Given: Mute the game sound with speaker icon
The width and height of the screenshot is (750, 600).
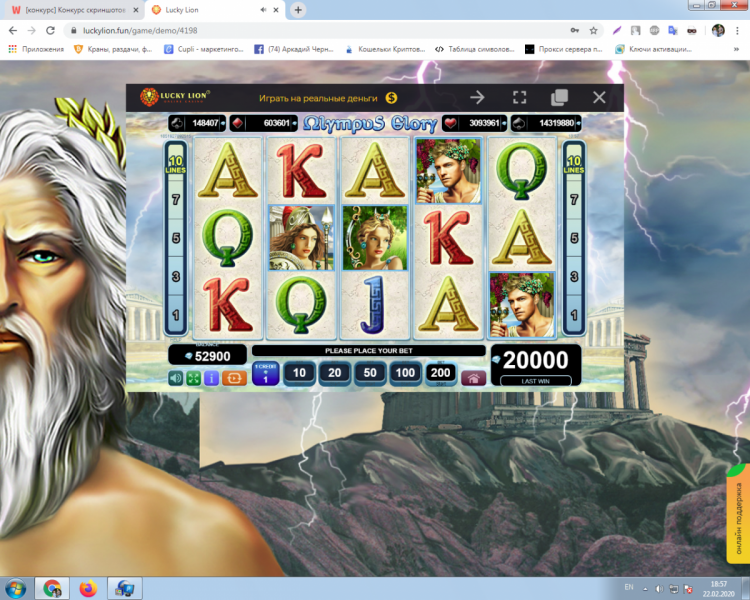Looking at the screenshot, I should point(176,378).
